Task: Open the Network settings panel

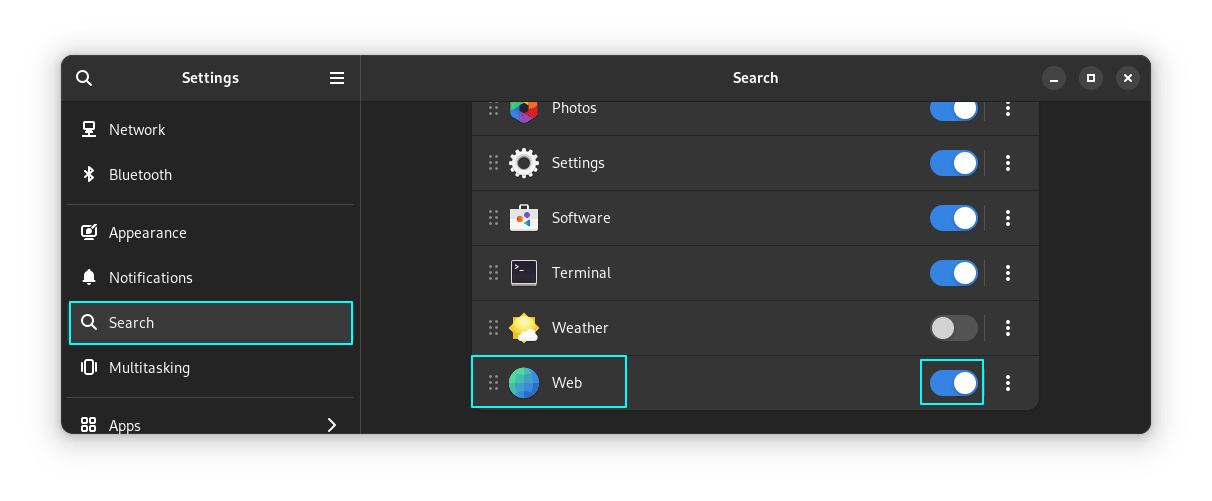Action: (x=137, y=130)
